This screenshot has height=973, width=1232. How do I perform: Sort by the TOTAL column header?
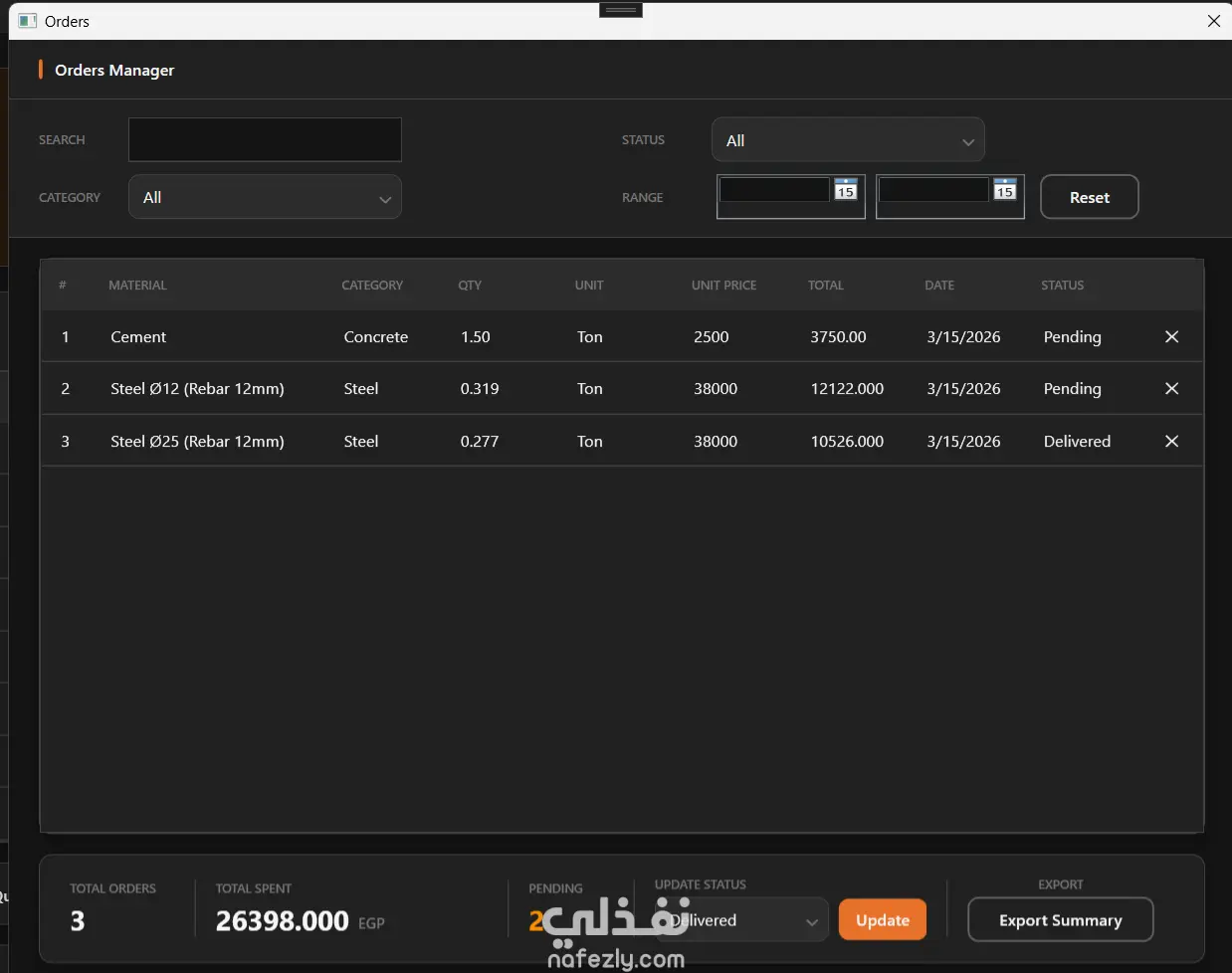pos(826,286)
